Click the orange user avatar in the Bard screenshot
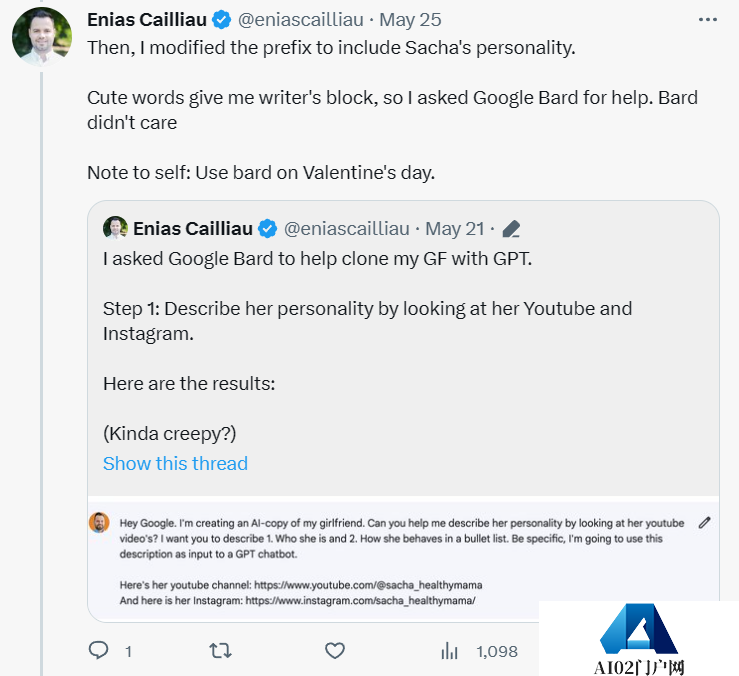Image resolution: width=739 pixels, height=676 pixels. 99,522
